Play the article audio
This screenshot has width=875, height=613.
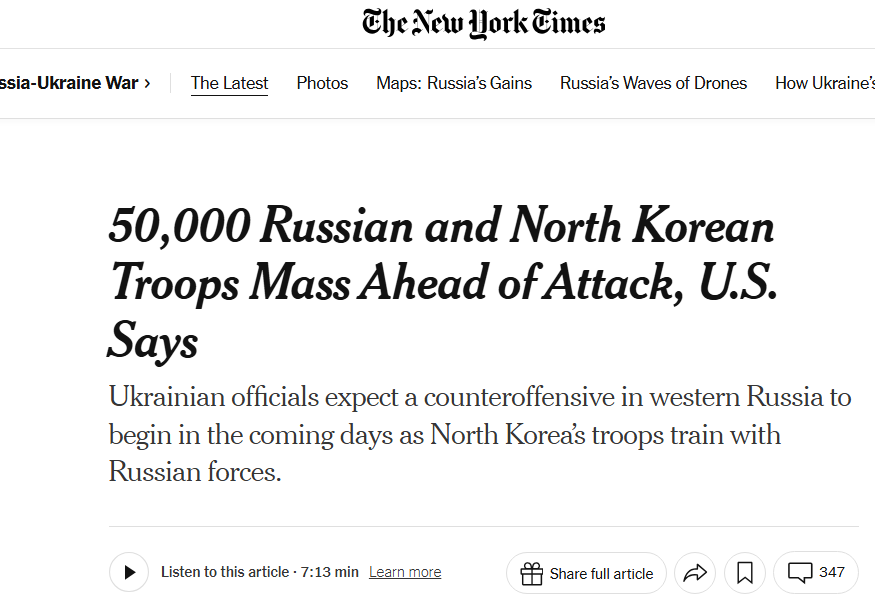[129, 572]
